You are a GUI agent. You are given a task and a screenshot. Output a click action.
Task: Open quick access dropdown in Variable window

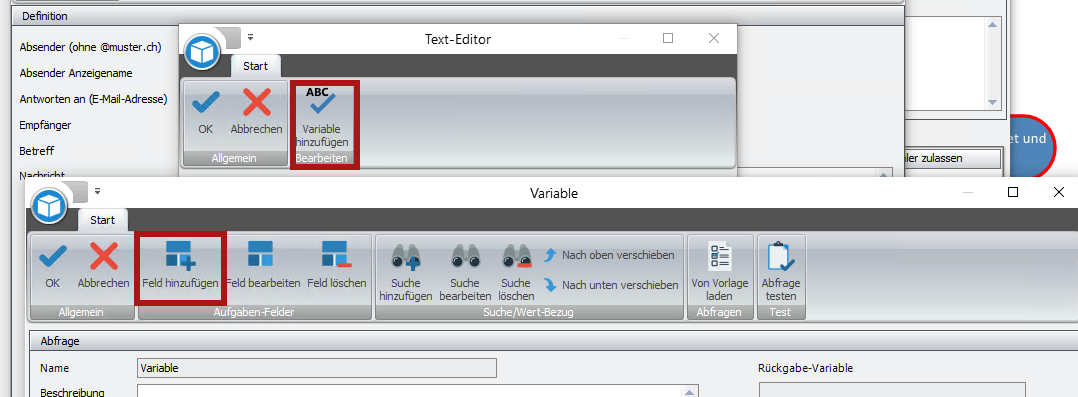[x=98, y=191]
